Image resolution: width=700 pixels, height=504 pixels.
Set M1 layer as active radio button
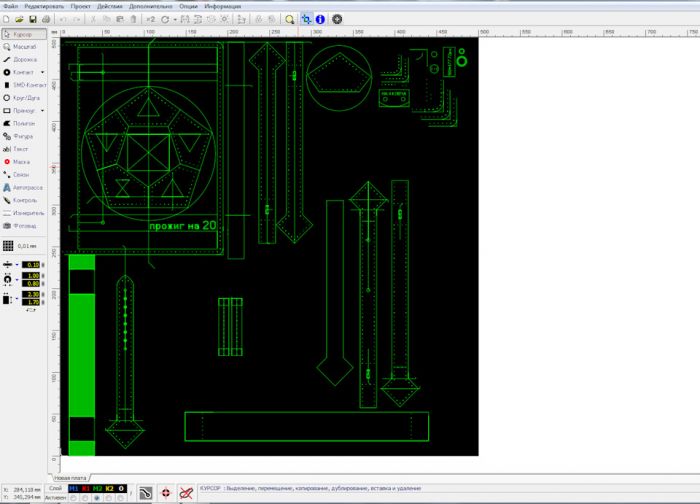point(74,496)
